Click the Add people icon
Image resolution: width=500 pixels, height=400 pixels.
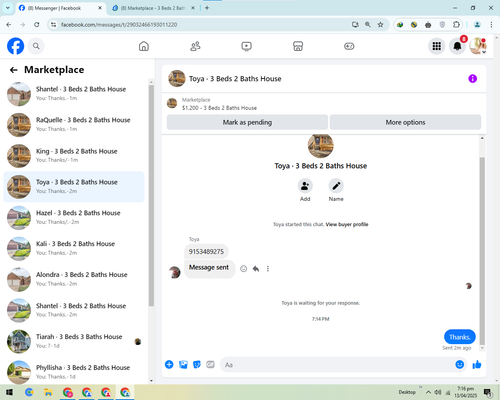[305, 186]
